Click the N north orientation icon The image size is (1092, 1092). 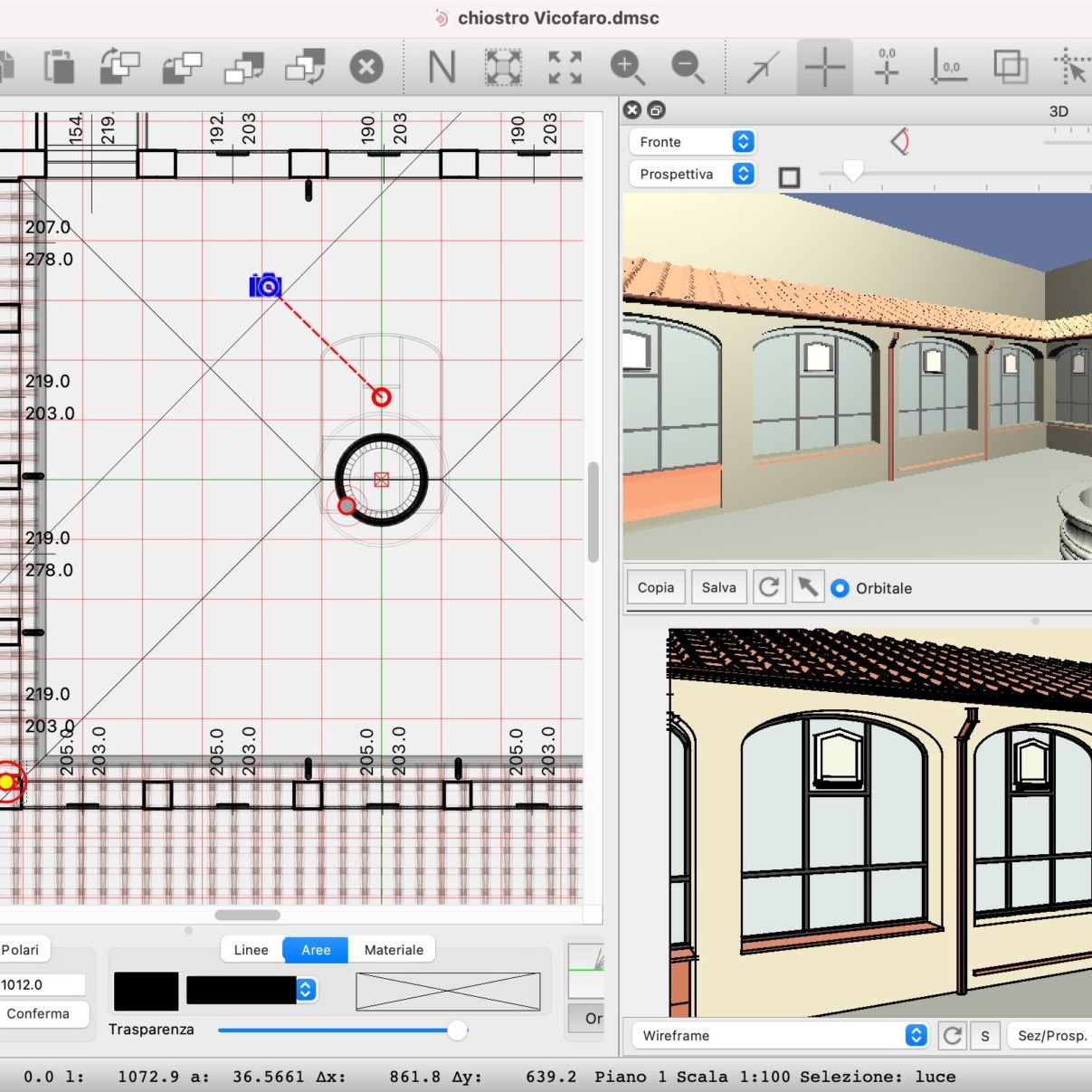(442, 67)
